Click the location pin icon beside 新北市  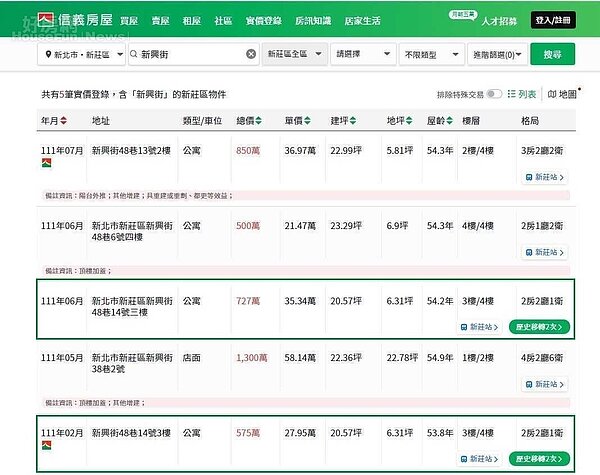[x=48, y=54]
